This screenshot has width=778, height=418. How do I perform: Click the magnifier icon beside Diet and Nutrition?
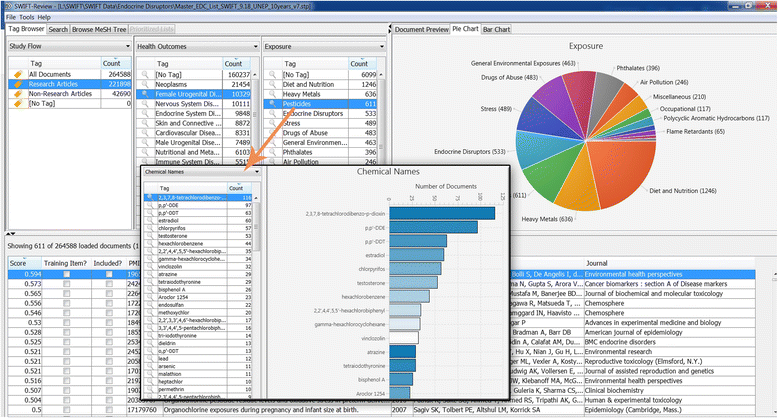(x=270, y=84)
